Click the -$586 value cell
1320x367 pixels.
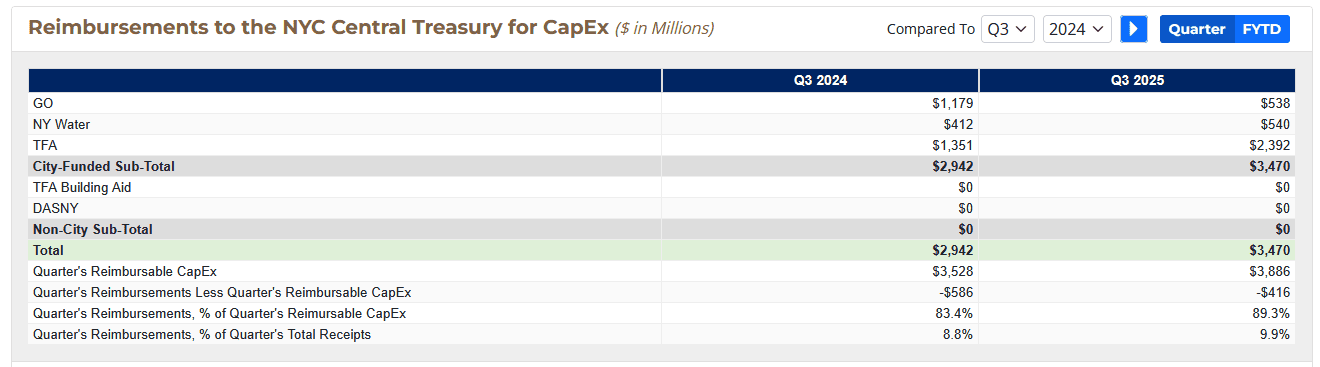click(x=820, y=292)
